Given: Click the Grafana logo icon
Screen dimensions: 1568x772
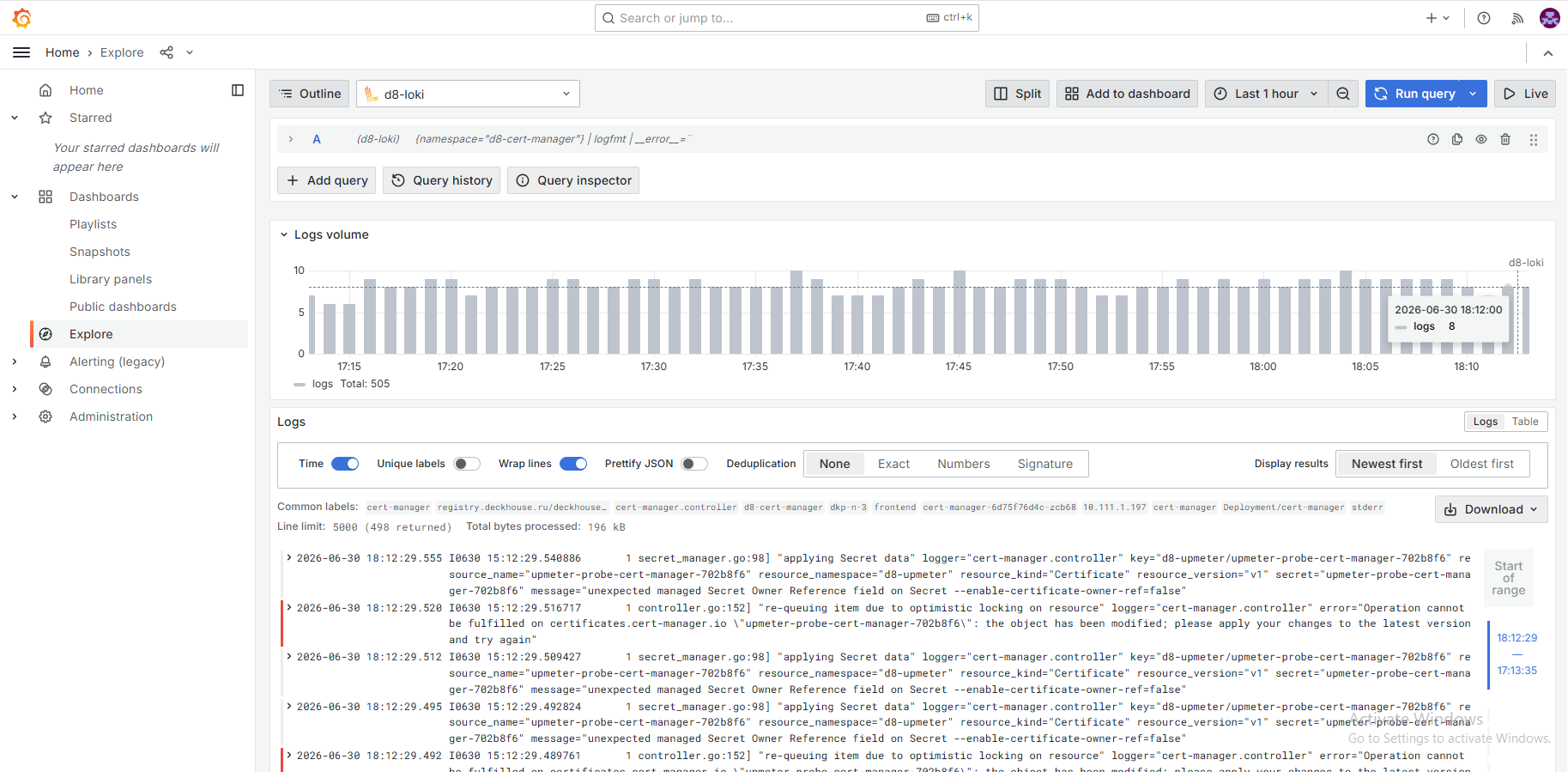Looking at the screenshot, I should coord(21,17).
